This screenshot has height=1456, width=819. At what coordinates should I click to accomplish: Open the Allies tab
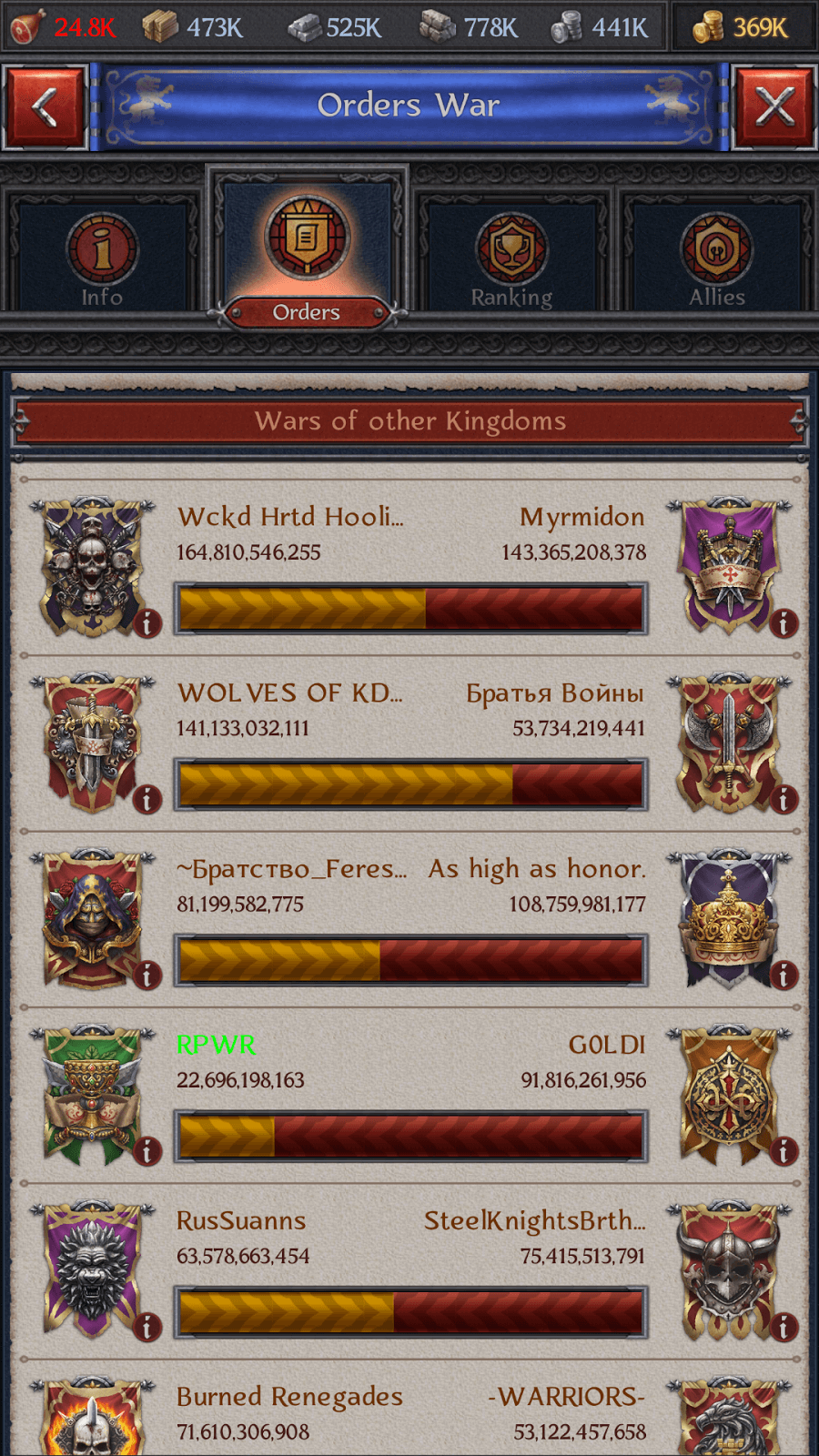point(717,253)
